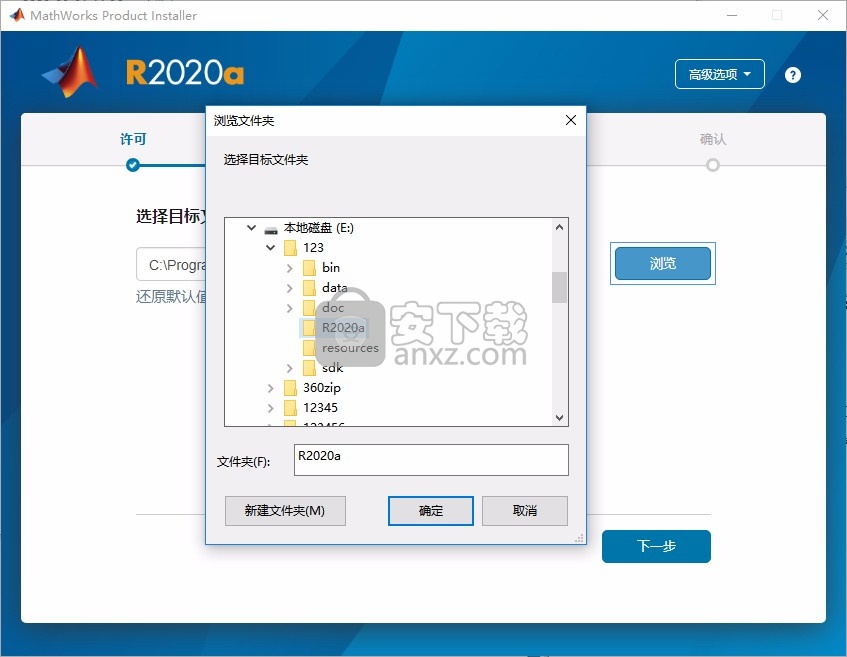The height and width of the screenshot is (657, 847).
Task: Select the resources folder name
Action: pos(350,348)
